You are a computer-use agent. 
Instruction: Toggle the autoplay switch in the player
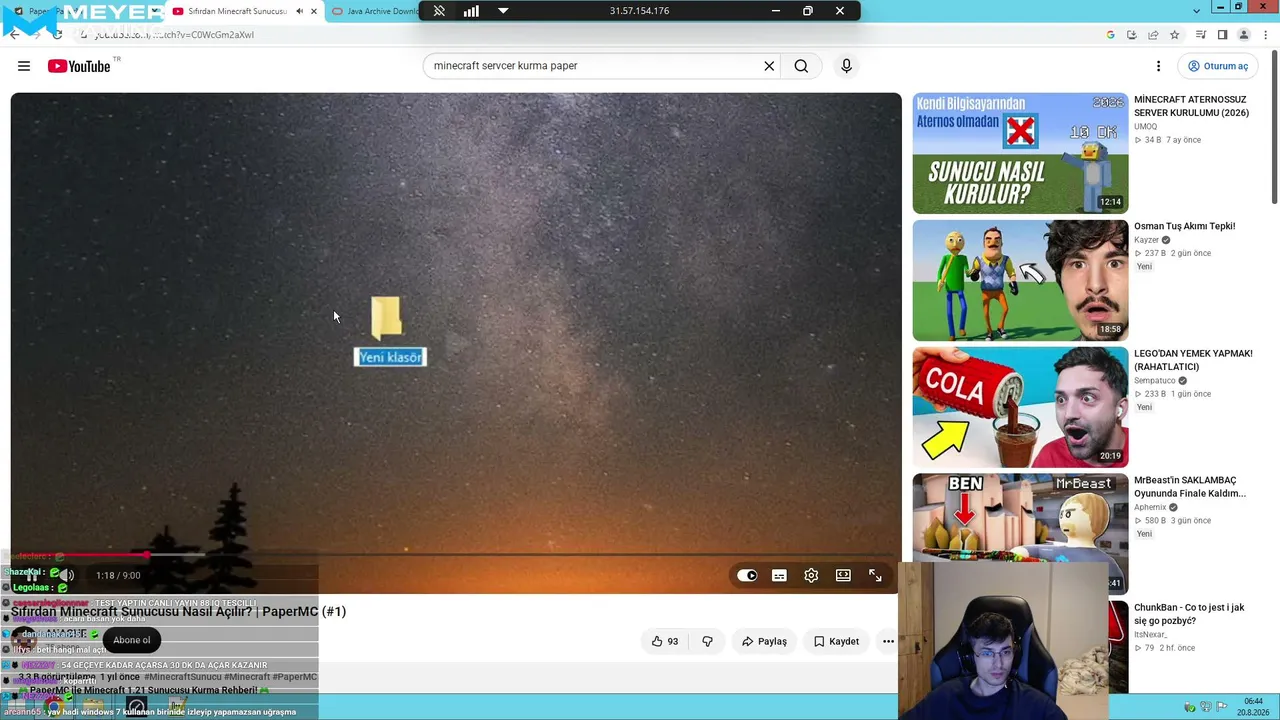point(747,575)
